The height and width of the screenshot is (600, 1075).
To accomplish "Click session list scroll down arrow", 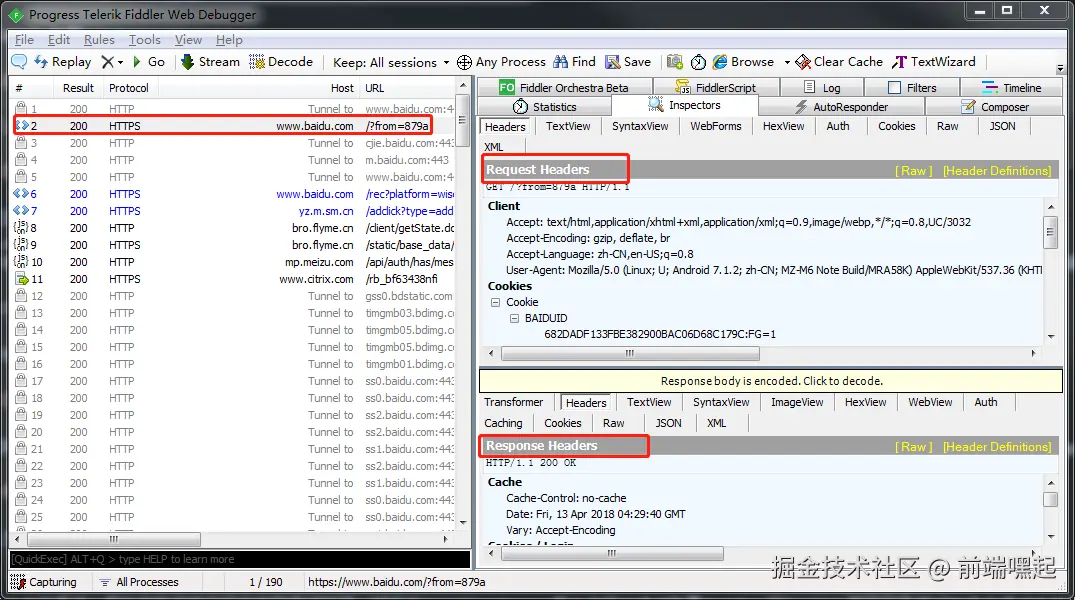I will pyautogui.click(x=463, y=523).
